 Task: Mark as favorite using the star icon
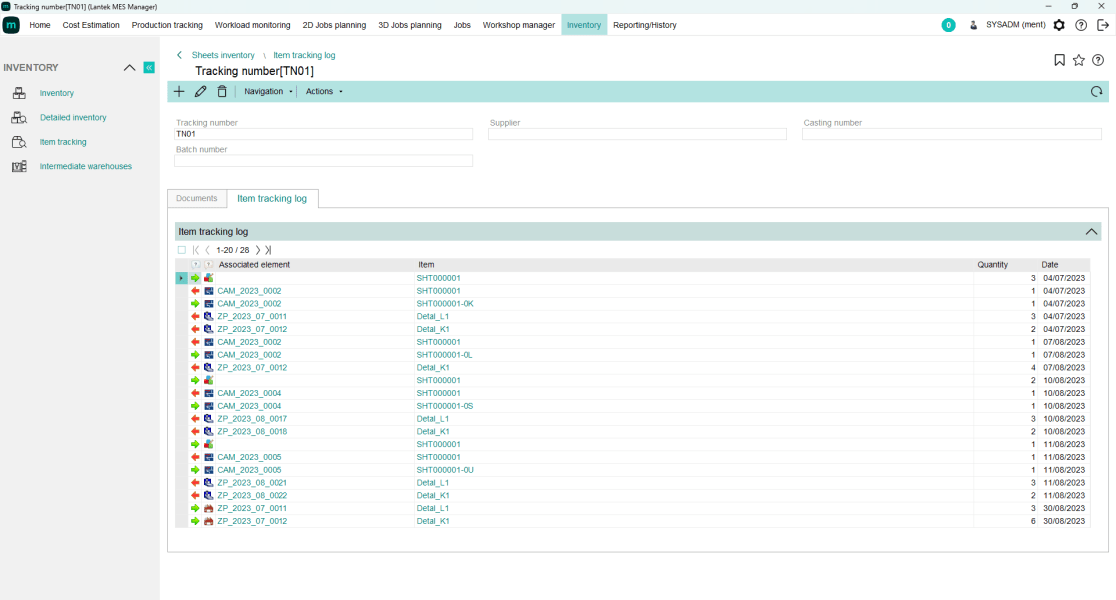pyautogui.click(x=1079, y=60)
